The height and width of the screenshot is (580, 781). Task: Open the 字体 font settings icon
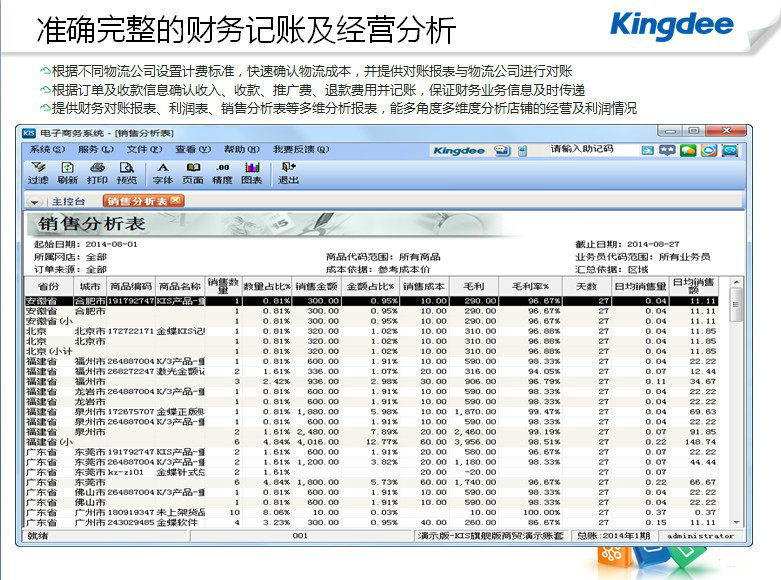click(x=163, y=173)
